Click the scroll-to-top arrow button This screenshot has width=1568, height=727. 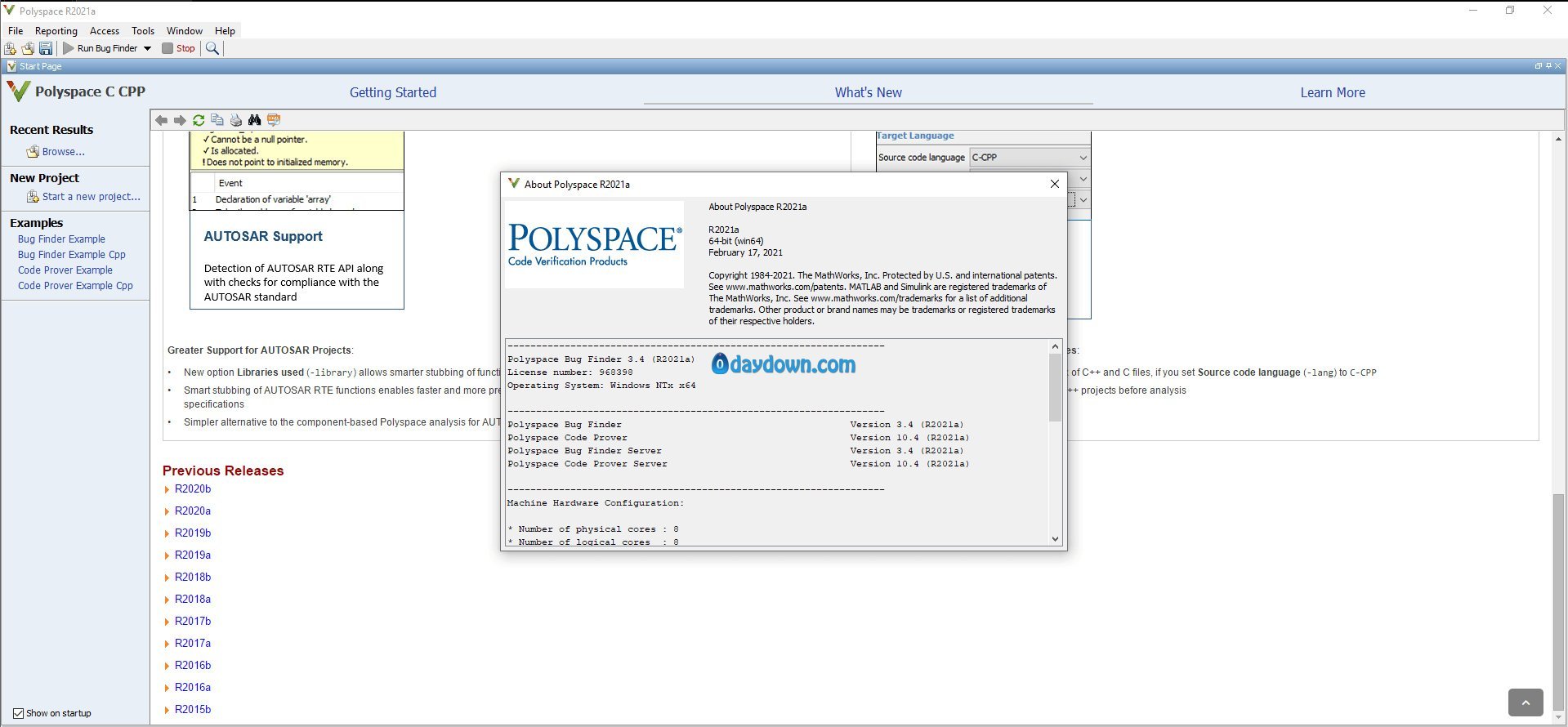[1526, 702]
